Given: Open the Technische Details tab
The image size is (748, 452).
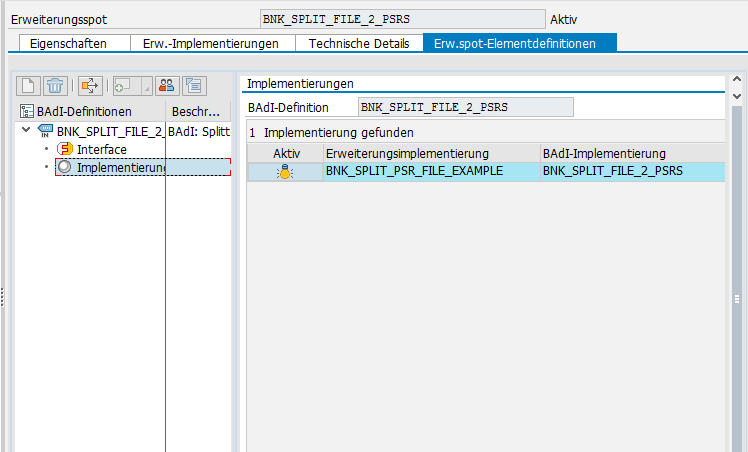Looking at the screenshot, I should (x=358, y=43).
